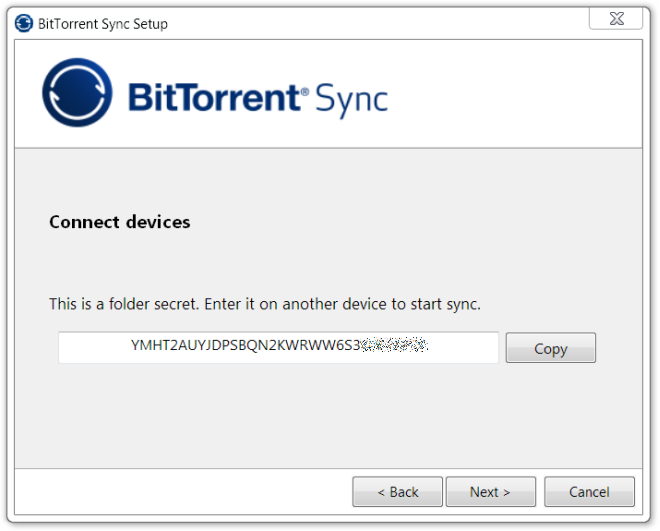Click the 'This is a folder secret' text
This screenshot has height=531, width=660.
[265, 304]
